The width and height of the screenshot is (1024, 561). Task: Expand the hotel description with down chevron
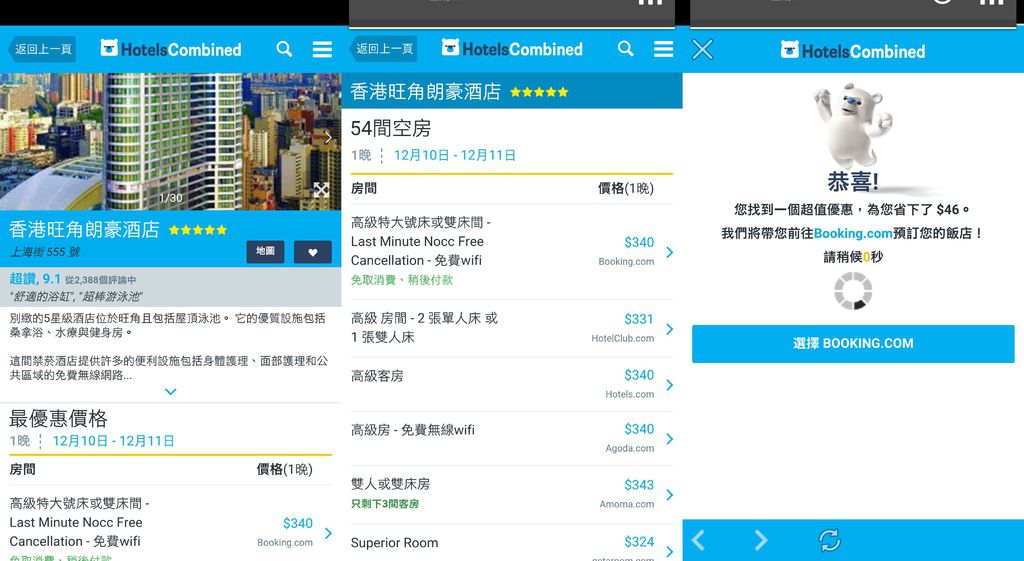170,392
